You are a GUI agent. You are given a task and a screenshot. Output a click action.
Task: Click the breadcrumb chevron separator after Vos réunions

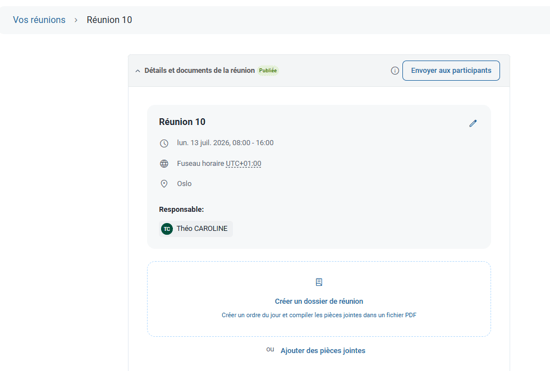tap(76, 20)
